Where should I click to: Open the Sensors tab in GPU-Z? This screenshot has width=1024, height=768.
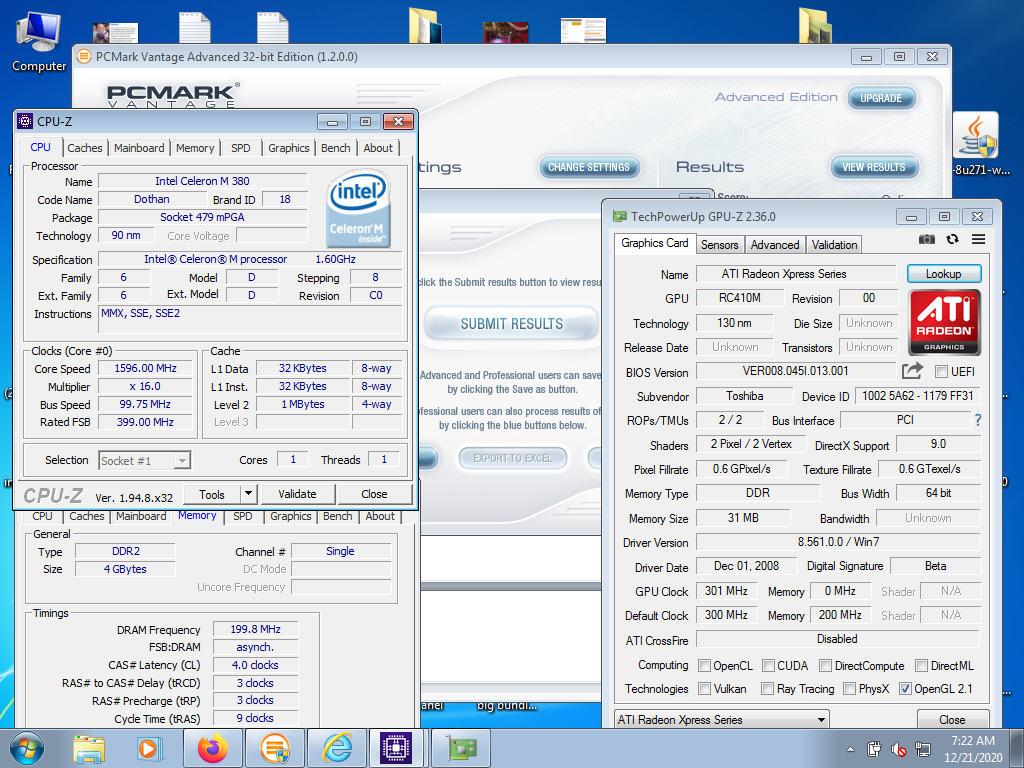click(x=719, y=245)
